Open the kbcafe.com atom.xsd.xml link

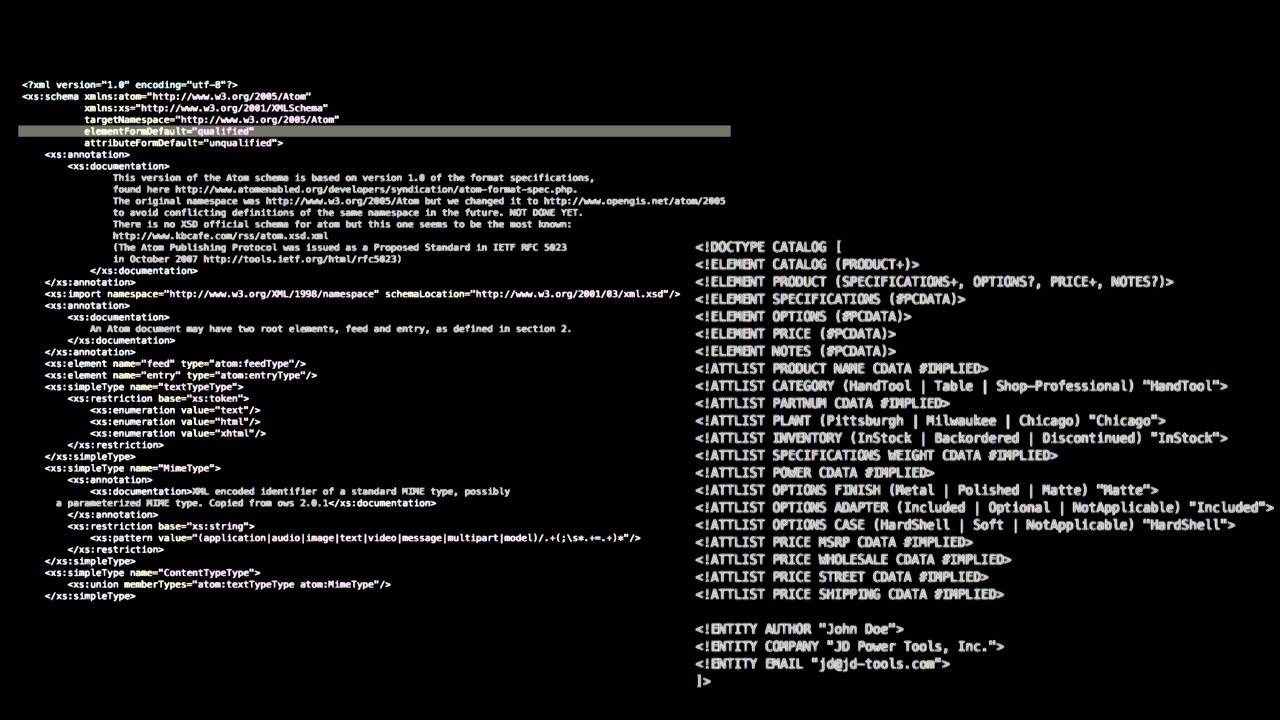(x=220, y=236)
